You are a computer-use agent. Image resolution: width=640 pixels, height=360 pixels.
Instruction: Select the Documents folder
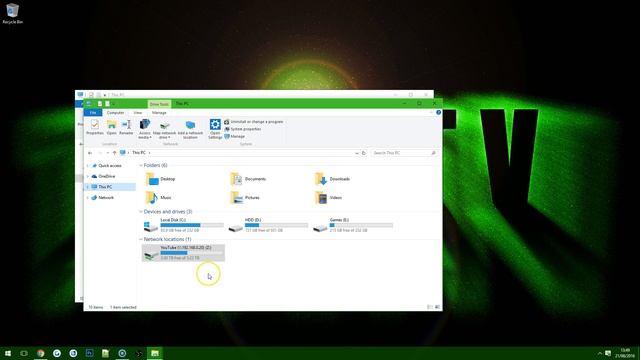tap(248, 179)
